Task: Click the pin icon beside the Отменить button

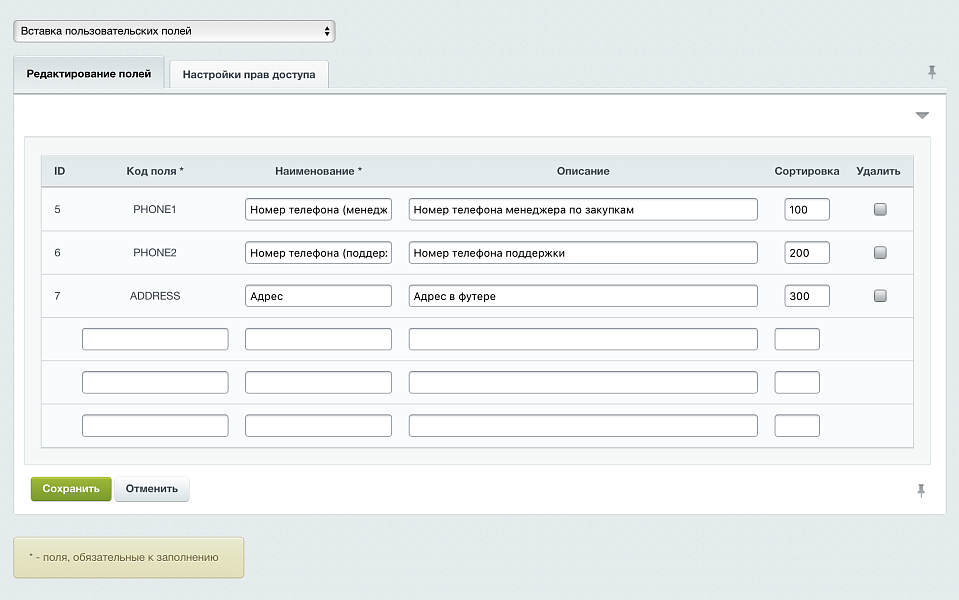Action: pyautogui.click(x=921, y=490)
